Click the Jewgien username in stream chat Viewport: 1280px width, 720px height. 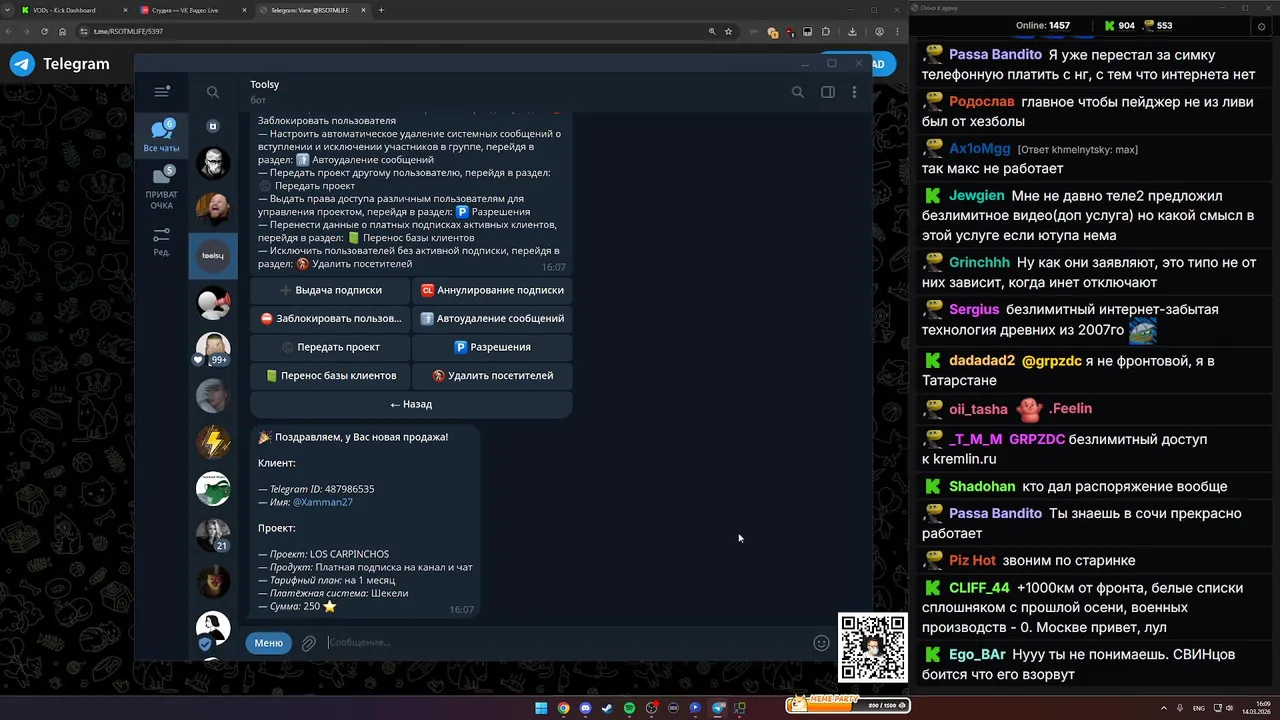pyautogui.click(x=977, y=196)
